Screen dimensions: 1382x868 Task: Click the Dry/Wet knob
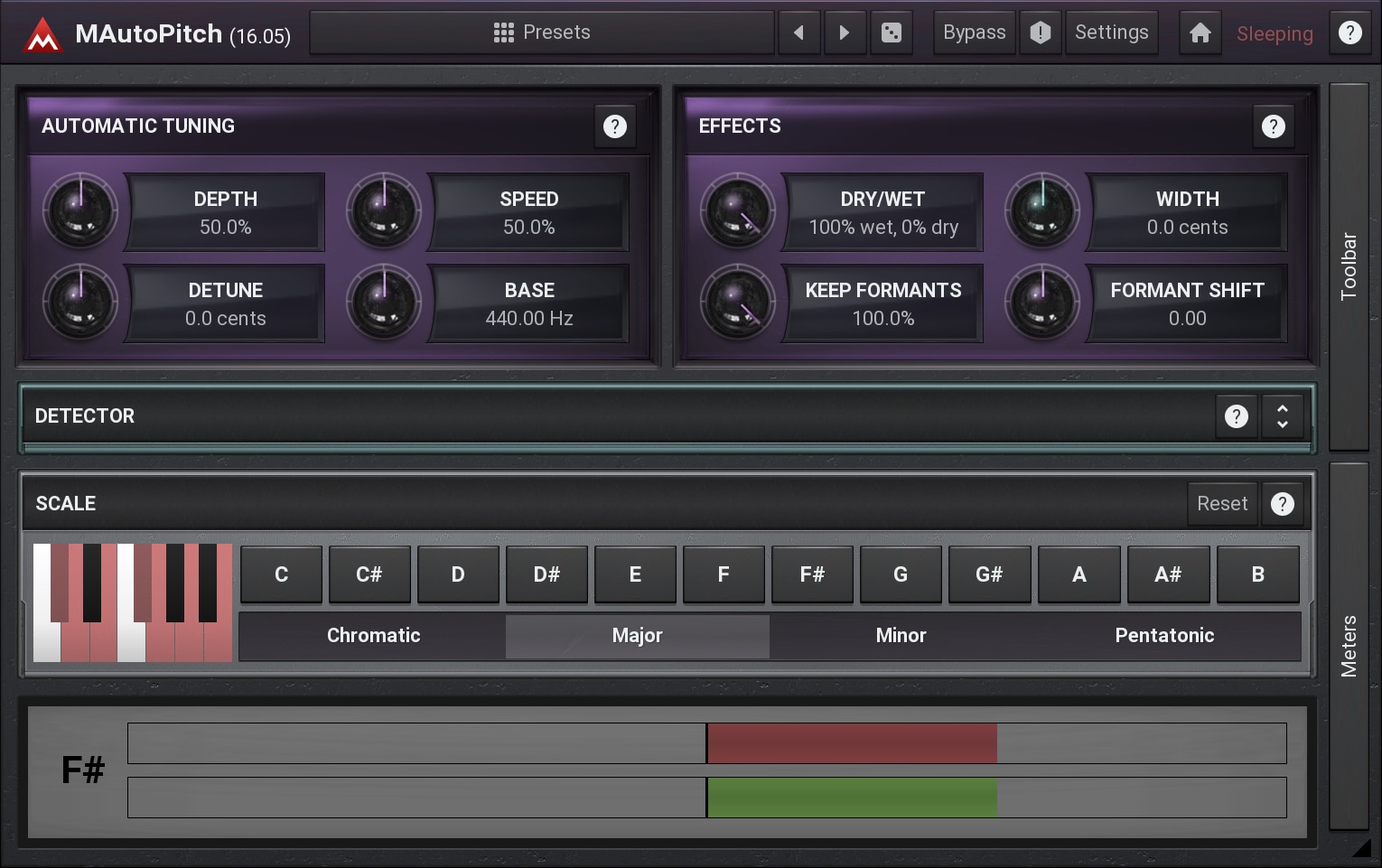pyautogui.click(x=738, y=211)
